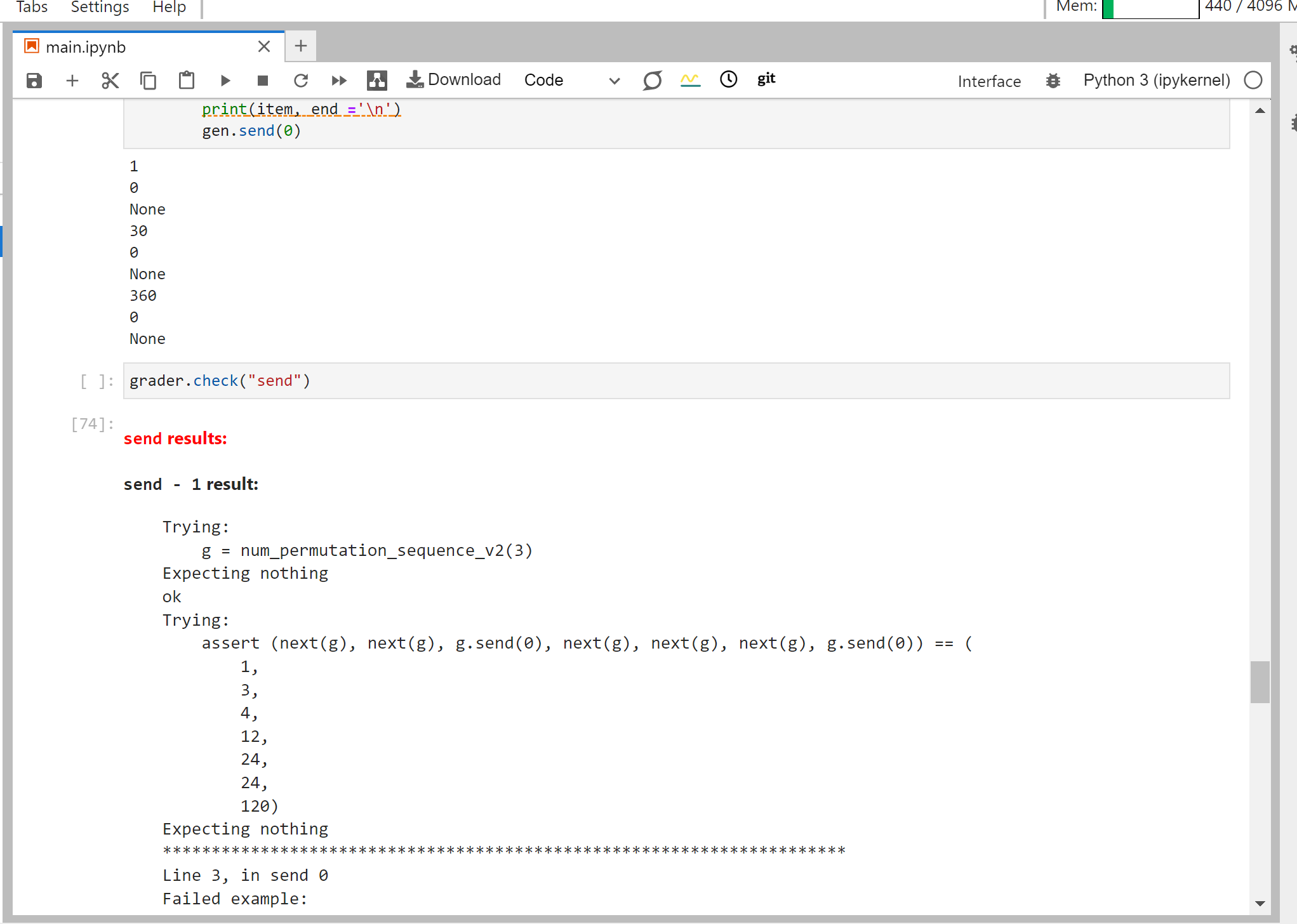Screen dimensions: 1297x924
Task: Close the main.ipynb tab
Action: point(264,47)
